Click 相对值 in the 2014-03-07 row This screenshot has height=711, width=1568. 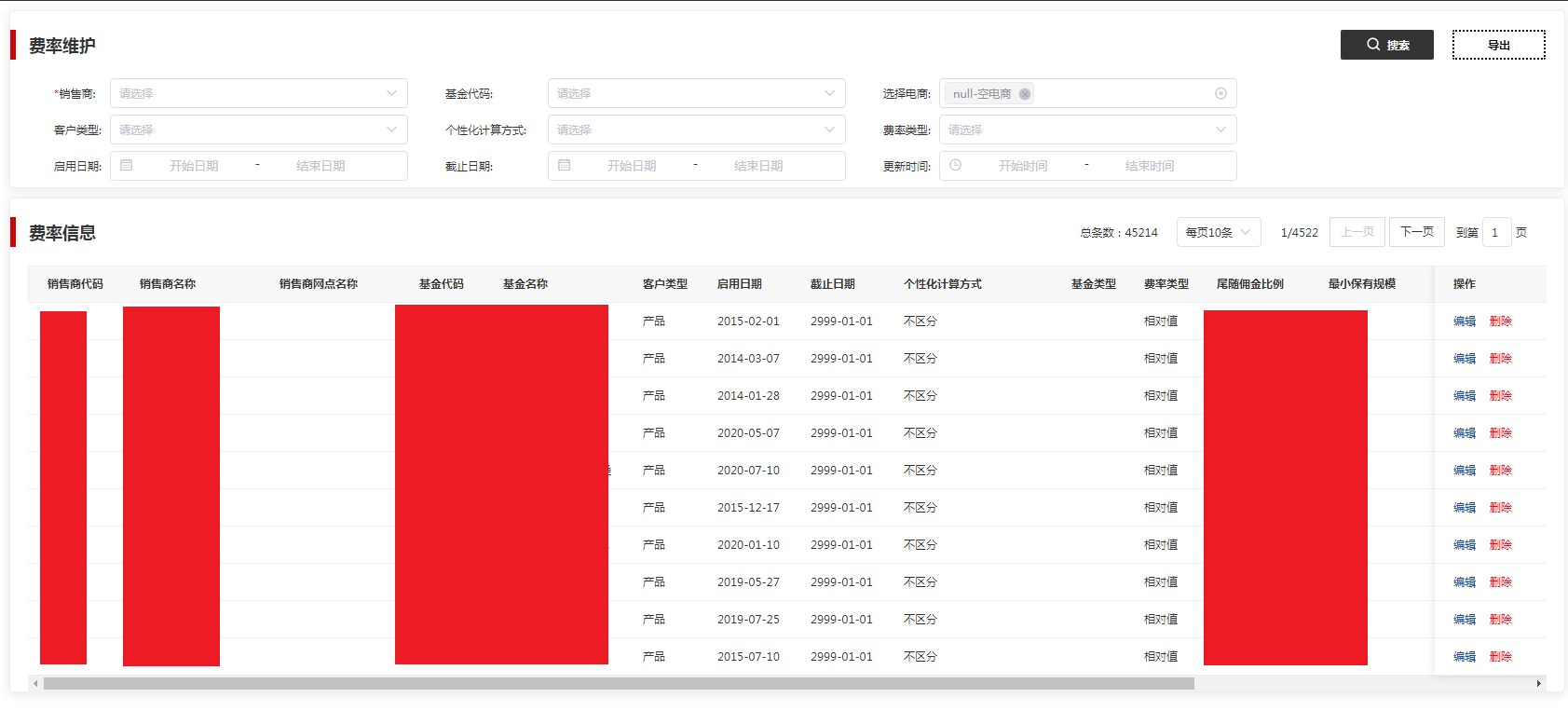pyautogui.click(x=1161, y=359)
